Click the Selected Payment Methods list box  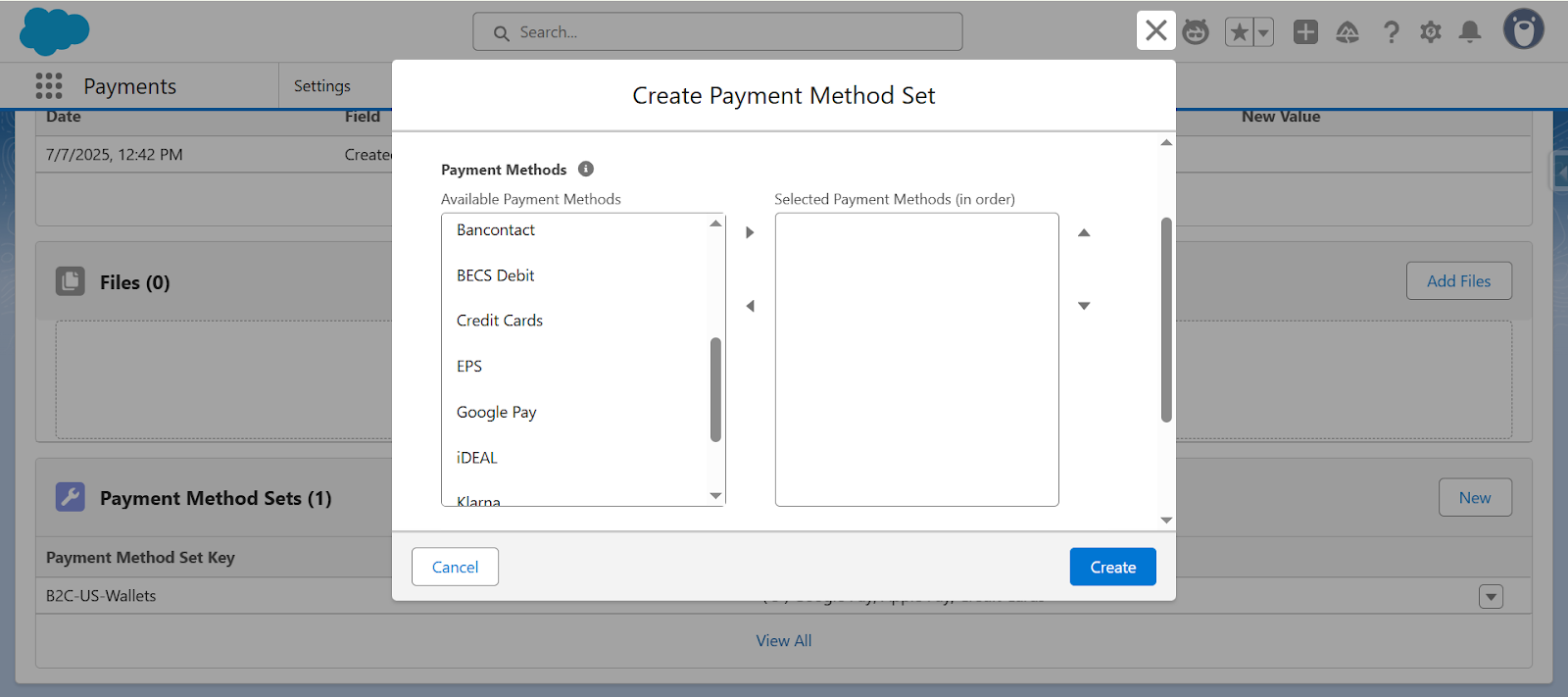coord(917,360)
